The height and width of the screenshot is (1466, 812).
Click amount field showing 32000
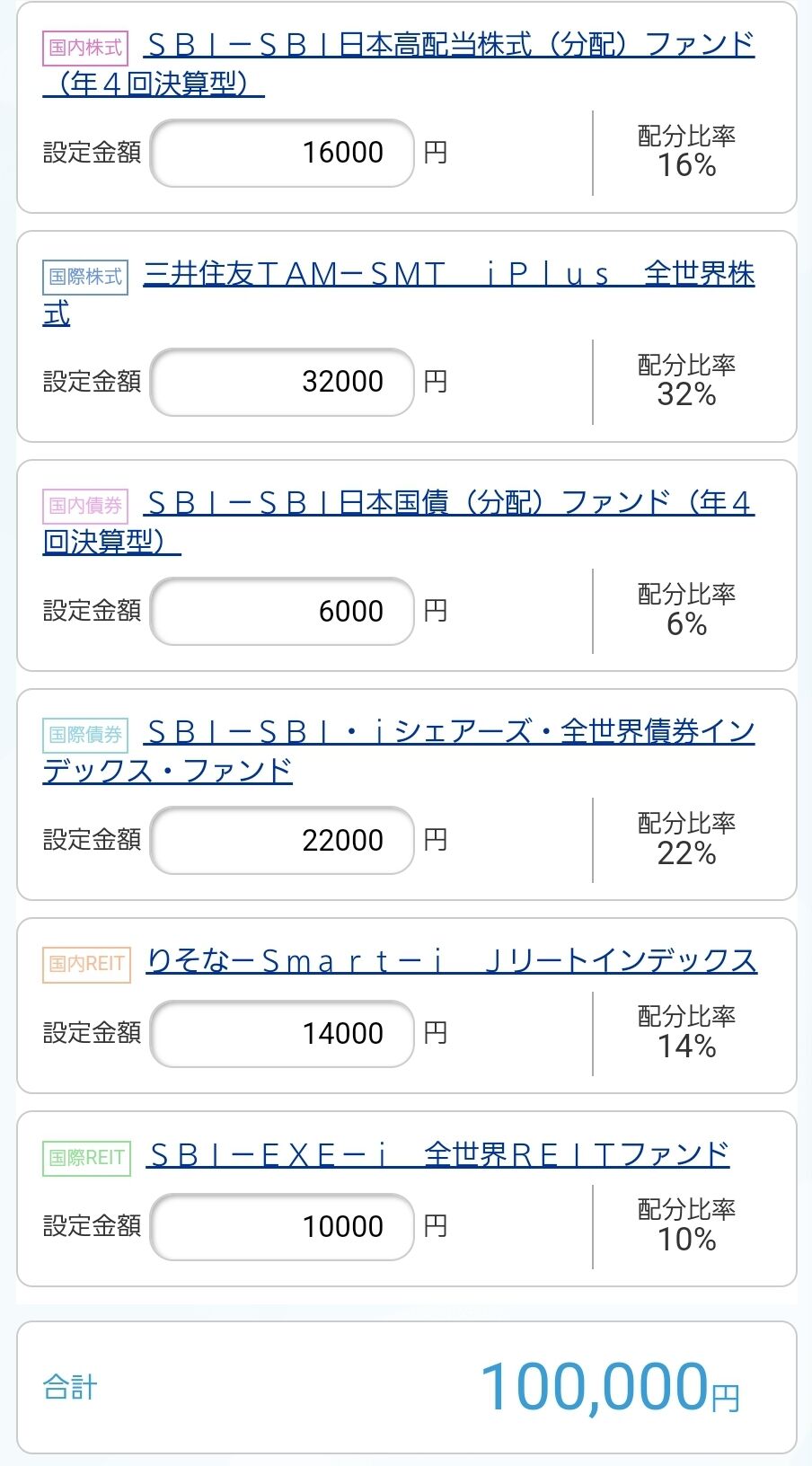pyautogui.click(x=282, y=382)
